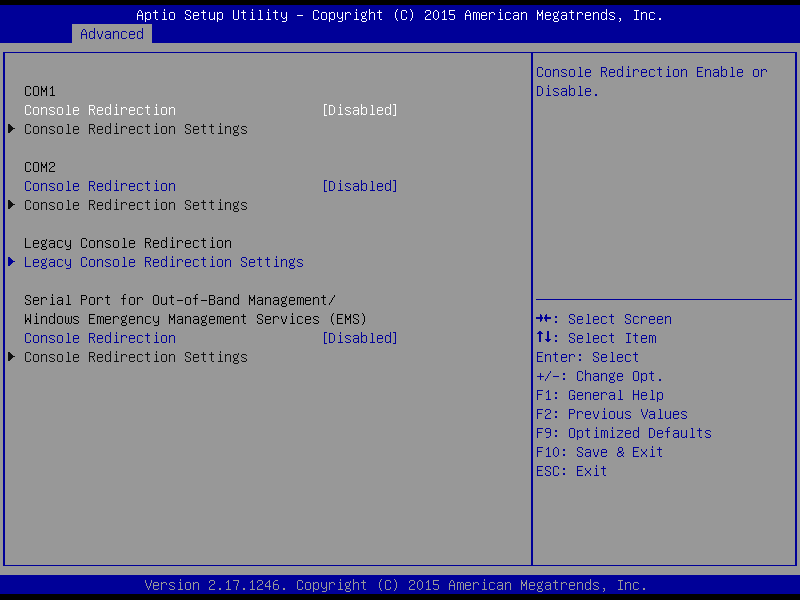Select the Advanced tab
The height and width of the screenshot is (600, 800).
pyautogui.click(x=112, y=34)
